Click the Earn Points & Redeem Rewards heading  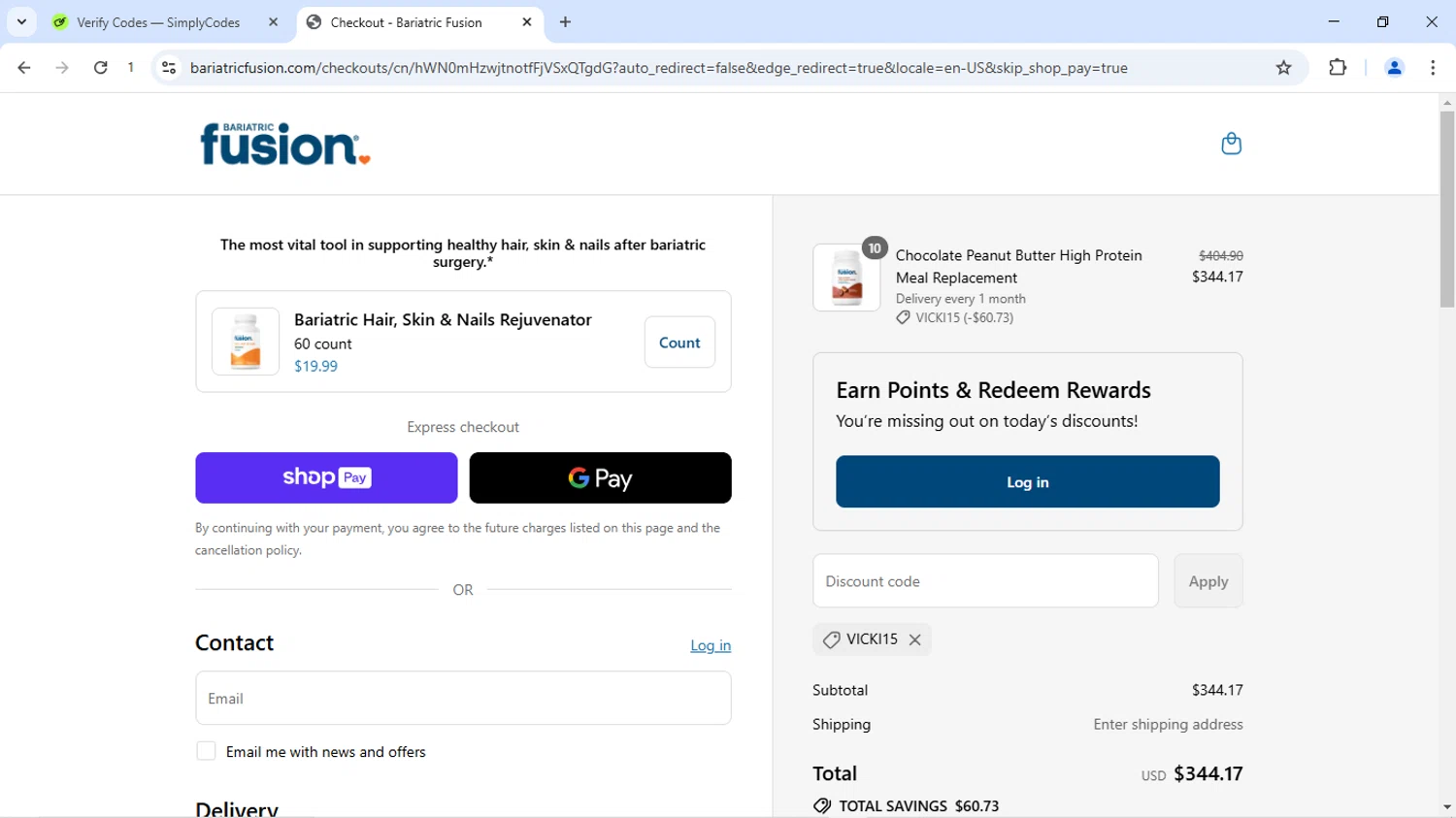[993, 390]
